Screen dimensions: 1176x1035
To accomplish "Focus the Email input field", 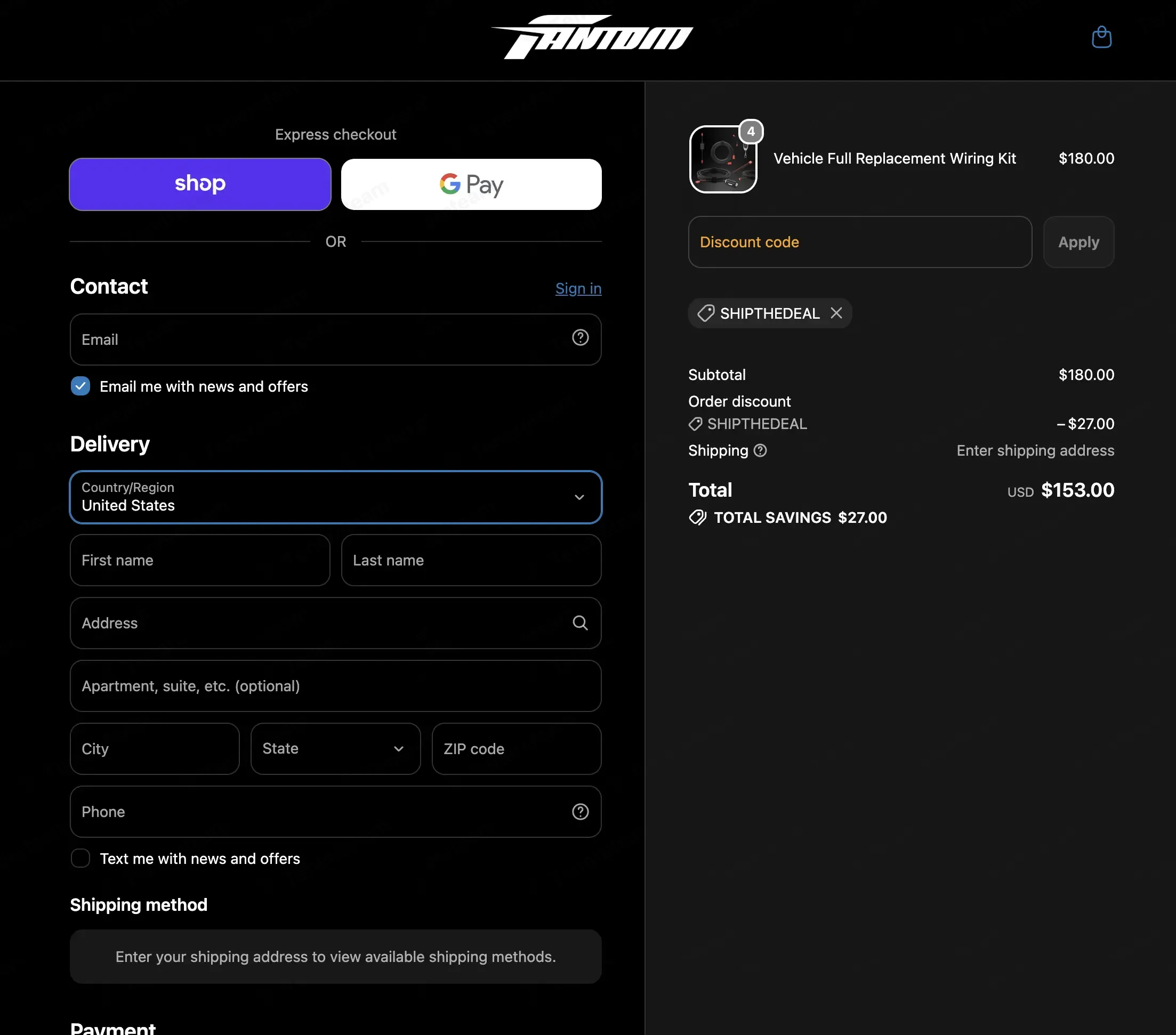I will pos(335,339).
